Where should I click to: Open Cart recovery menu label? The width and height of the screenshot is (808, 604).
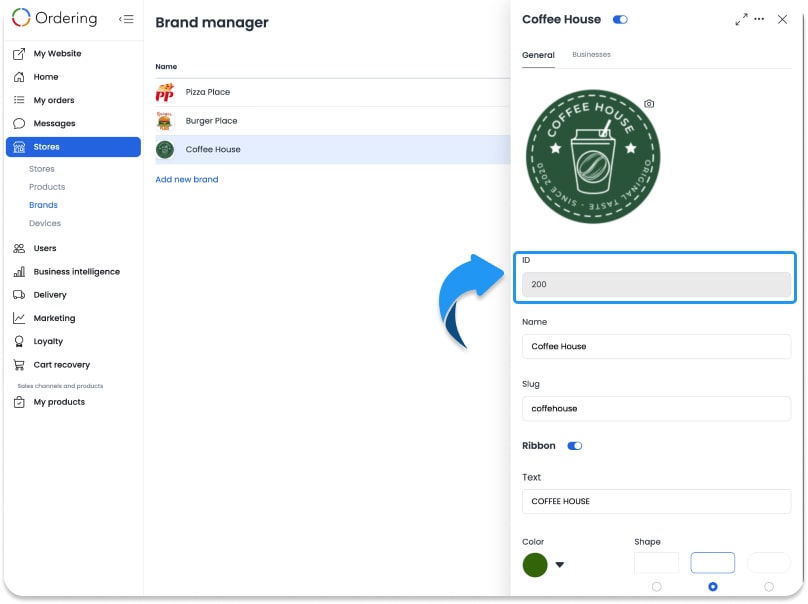pyautogui.click(x=61, y=365)
